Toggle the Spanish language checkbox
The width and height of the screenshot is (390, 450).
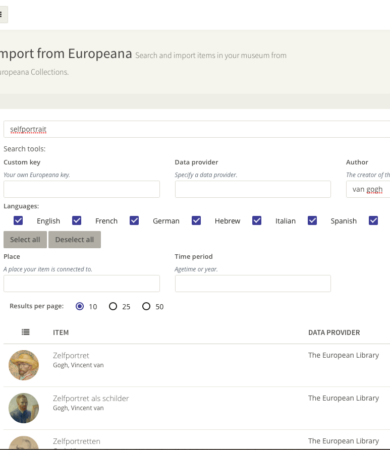pos(312,221)
